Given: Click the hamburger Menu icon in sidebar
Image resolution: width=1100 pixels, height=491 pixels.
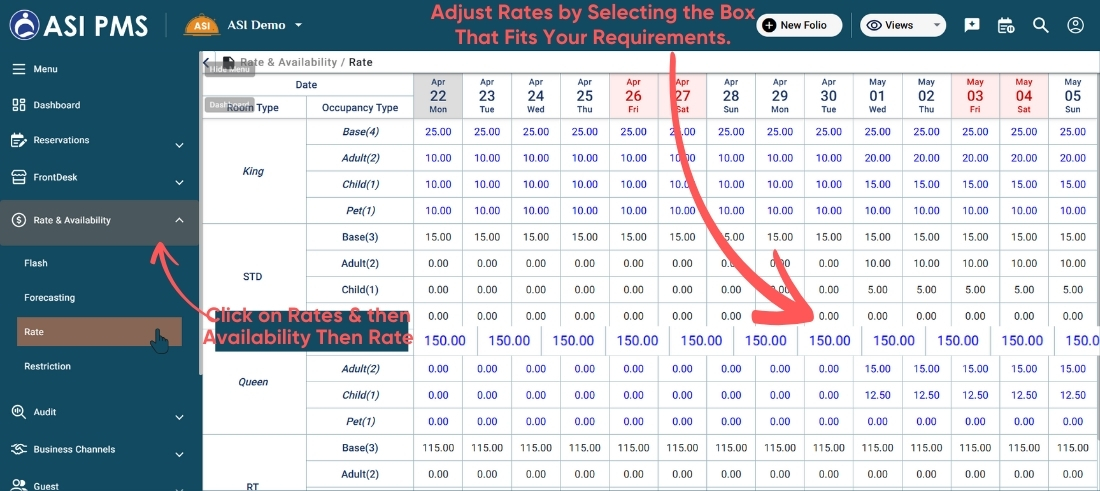Looking at the screenshot, I should 18,69.
